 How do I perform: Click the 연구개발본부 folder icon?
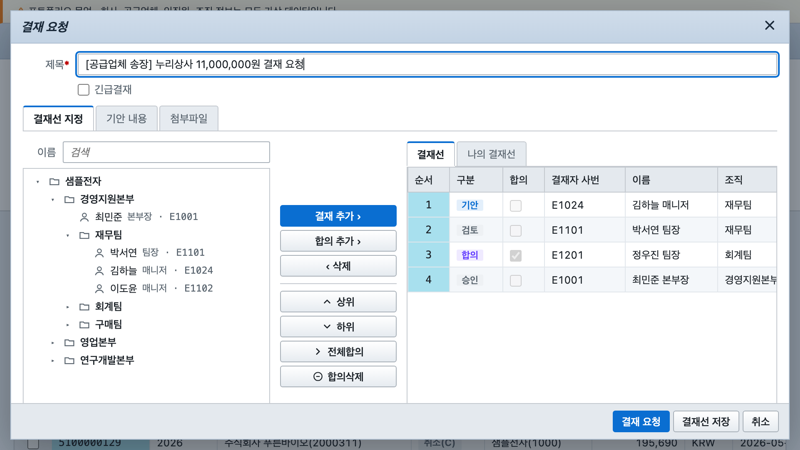point(69,360)
